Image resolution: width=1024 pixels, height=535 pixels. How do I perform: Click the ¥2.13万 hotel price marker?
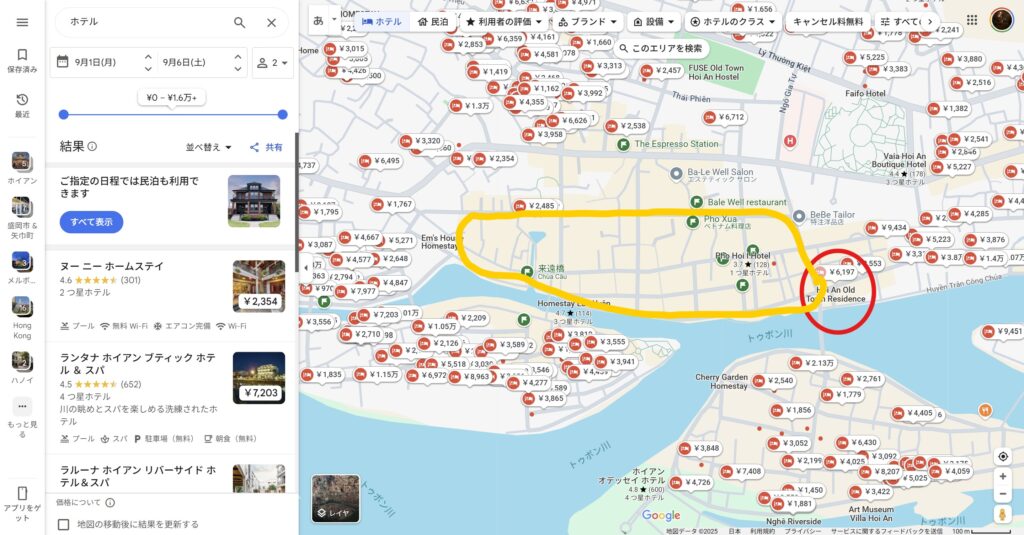(812, 363)
